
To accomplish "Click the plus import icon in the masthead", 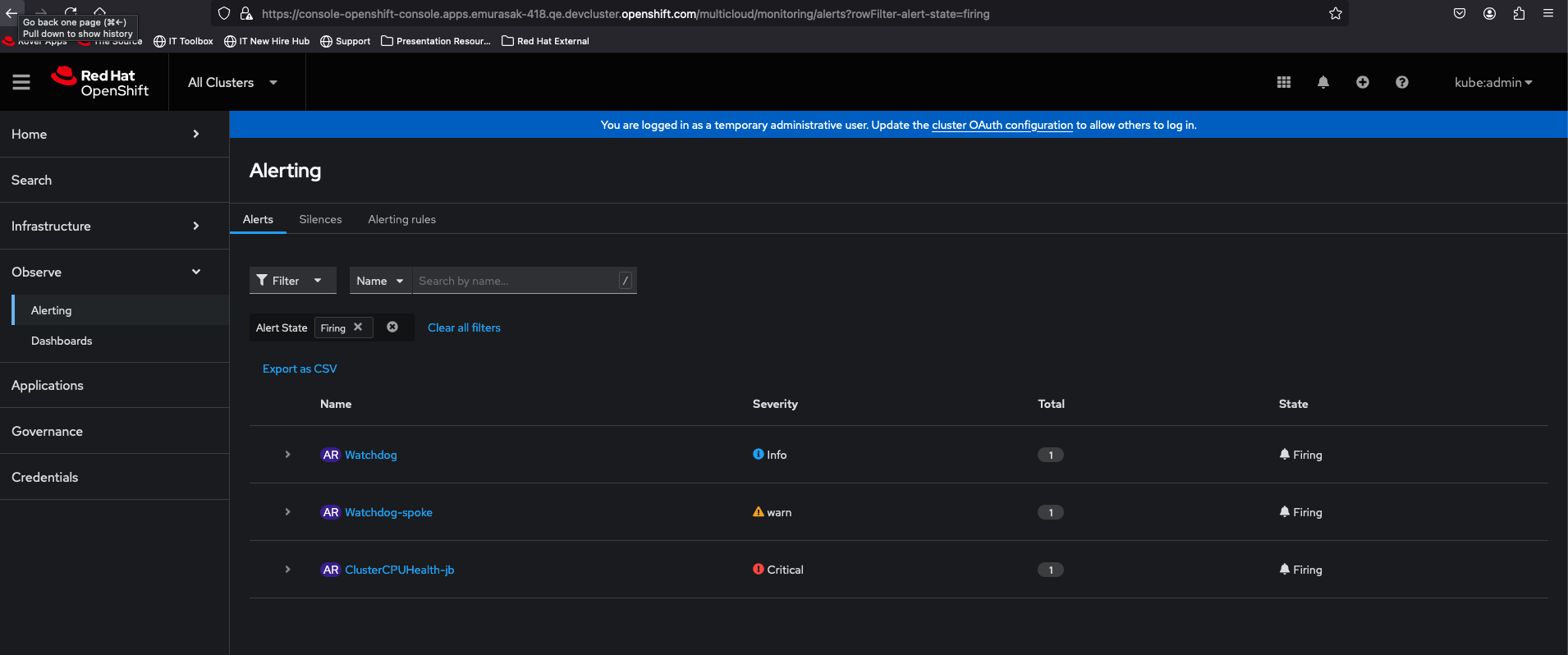I will (1363, 82).
